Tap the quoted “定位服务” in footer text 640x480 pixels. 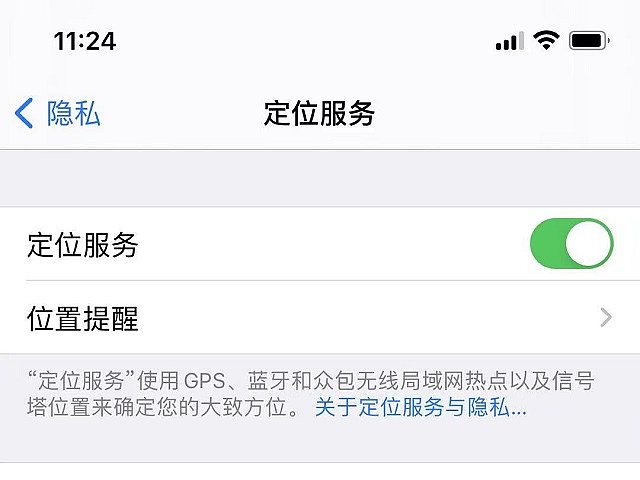click(x=82, y=381)
